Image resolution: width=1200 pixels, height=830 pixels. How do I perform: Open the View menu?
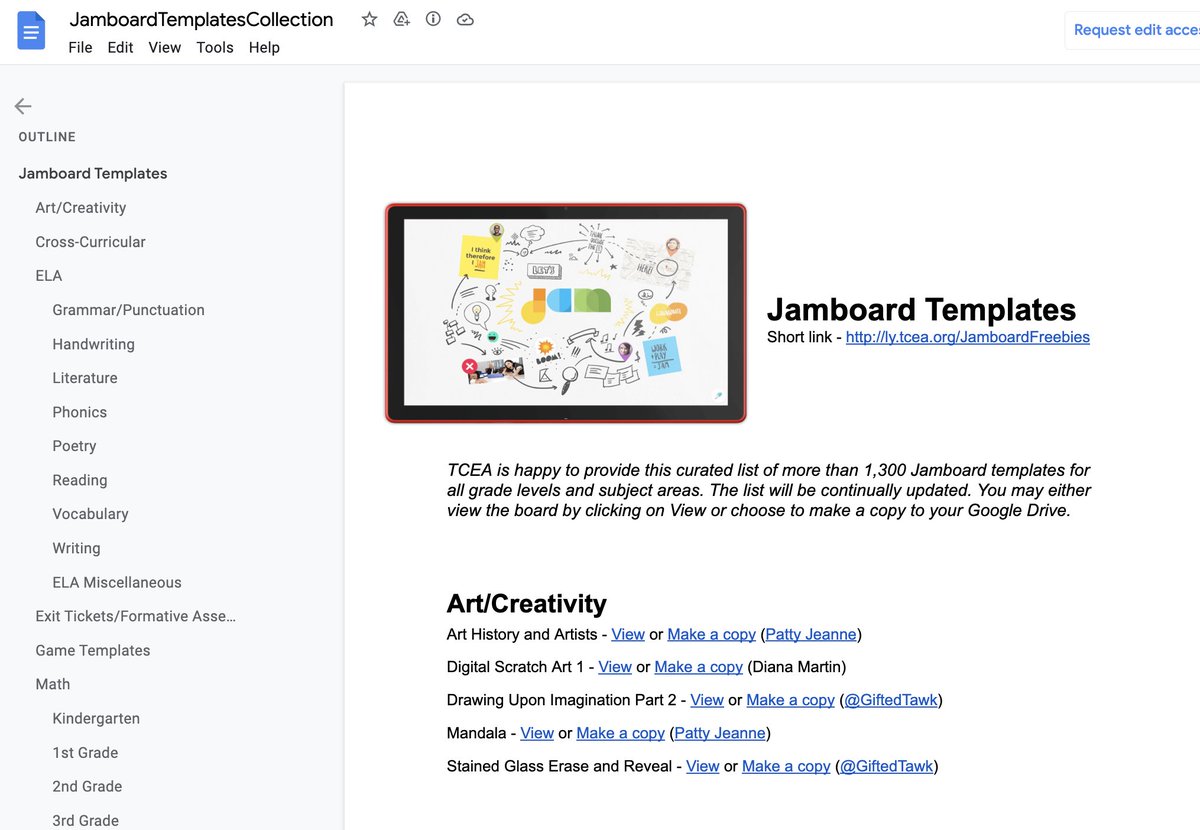click(x=165, y=47)
